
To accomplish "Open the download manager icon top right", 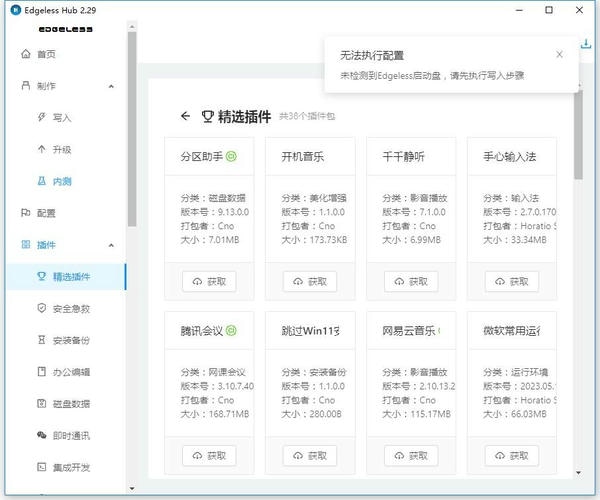I will click(586, 44).
